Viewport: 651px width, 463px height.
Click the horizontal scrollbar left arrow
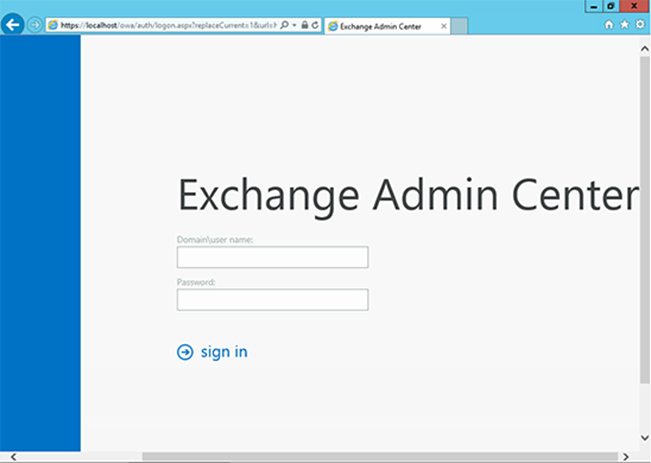[x=12, y=456]
